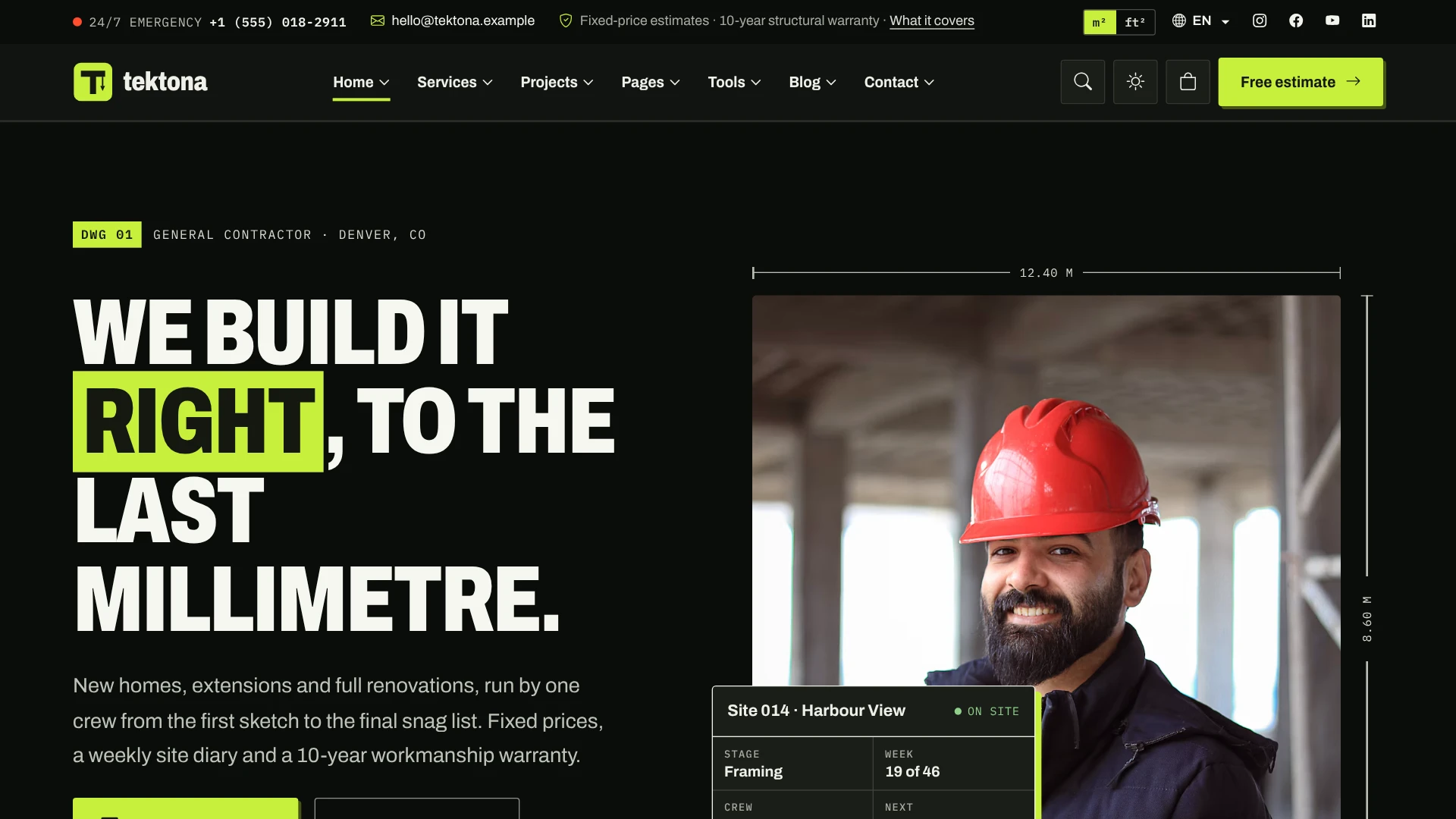The image size is (1456, 819).
Task: Click the tektona logo
Action: point(140,82)
